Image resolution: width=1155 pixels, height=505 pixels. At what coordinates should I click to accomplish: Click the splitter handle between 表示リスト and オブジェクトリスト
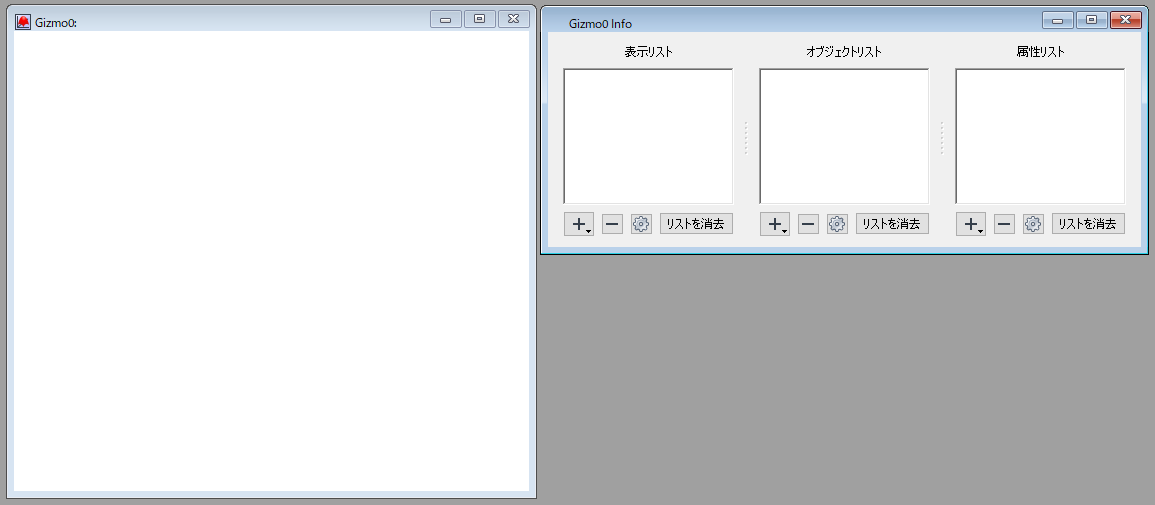pos(745,138)
